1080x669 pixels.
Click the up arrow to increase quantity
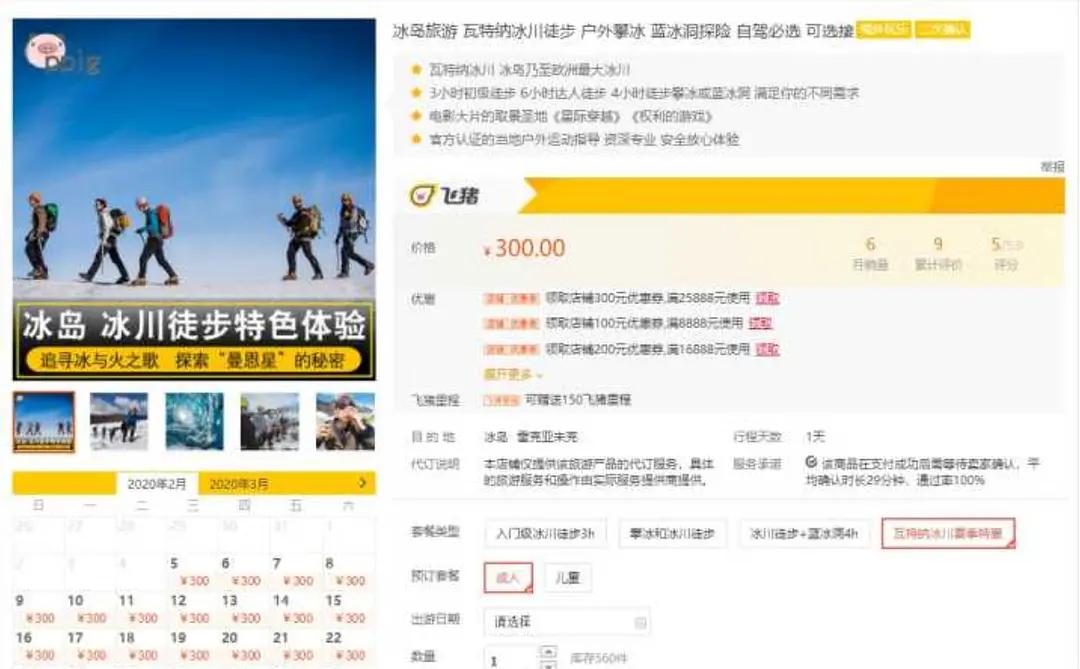pos(546,651)
